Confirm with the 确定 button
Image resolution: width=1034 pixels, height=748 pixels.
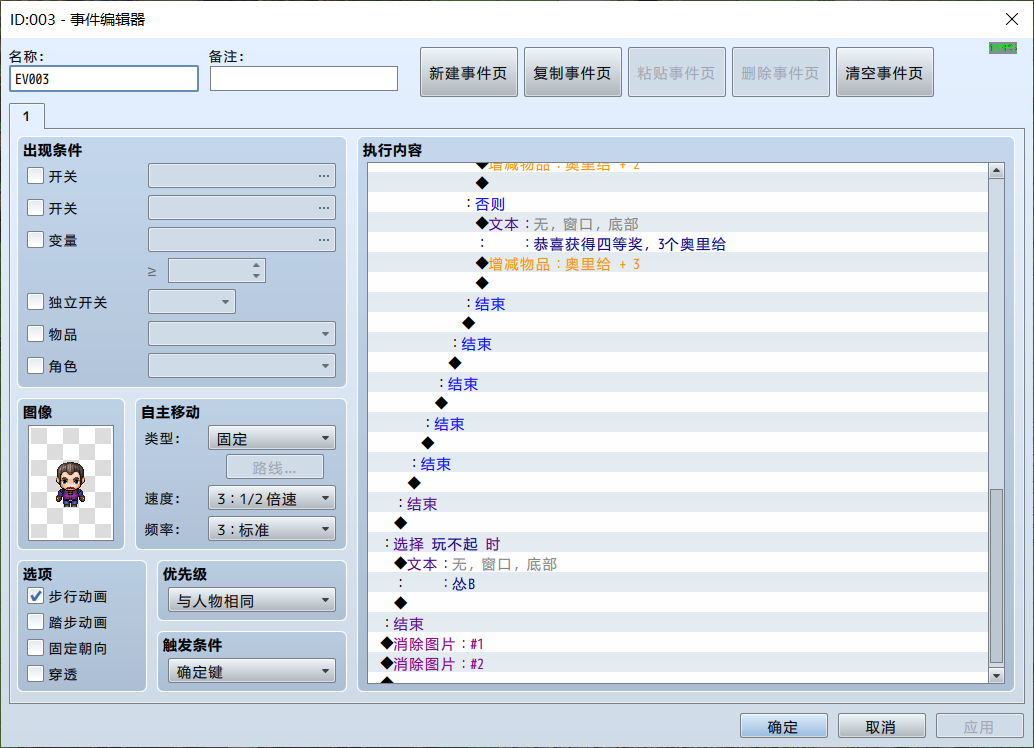[x=783, y=727]
